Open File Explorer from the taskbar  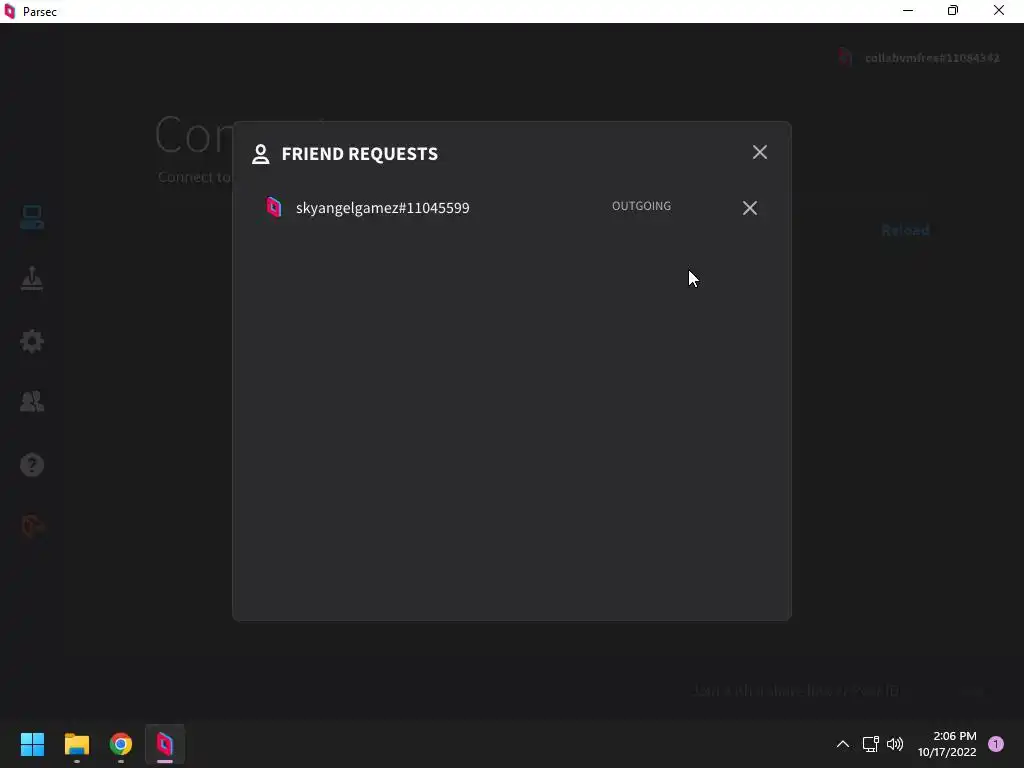pos(76,744)
